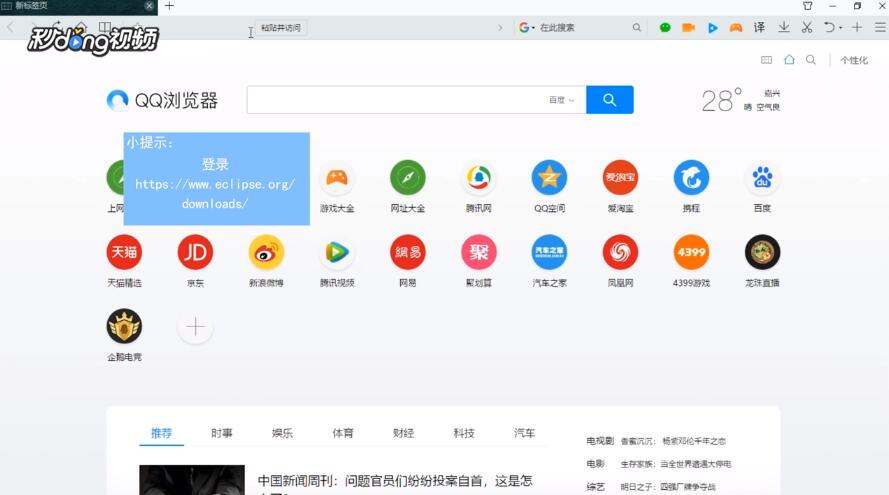Open the 聚划算 shortcut
Screen dimensions: 889x495
tap(479, 252)
